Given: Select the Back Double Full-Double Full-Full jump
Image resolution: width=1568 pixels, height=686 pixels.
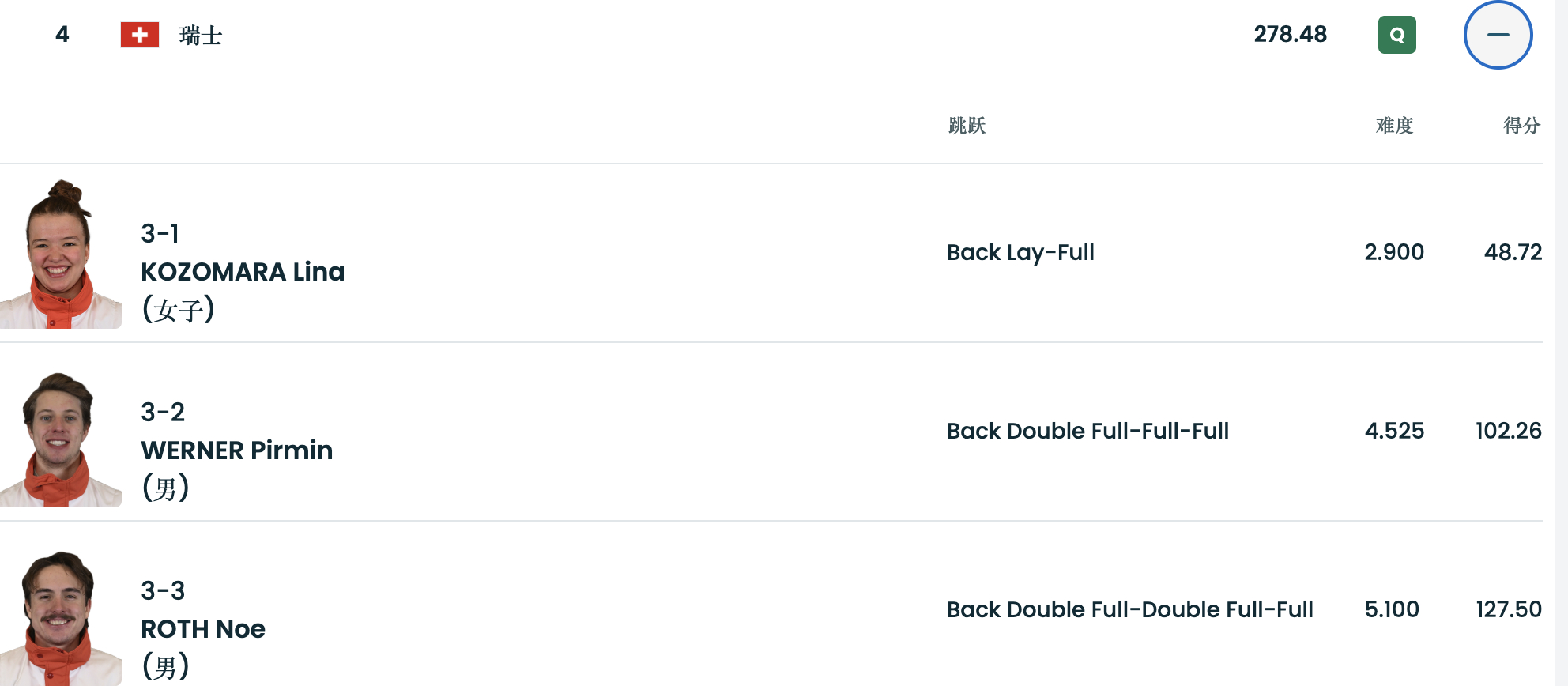Looking at the screenshot, I should click(1129, 610).
